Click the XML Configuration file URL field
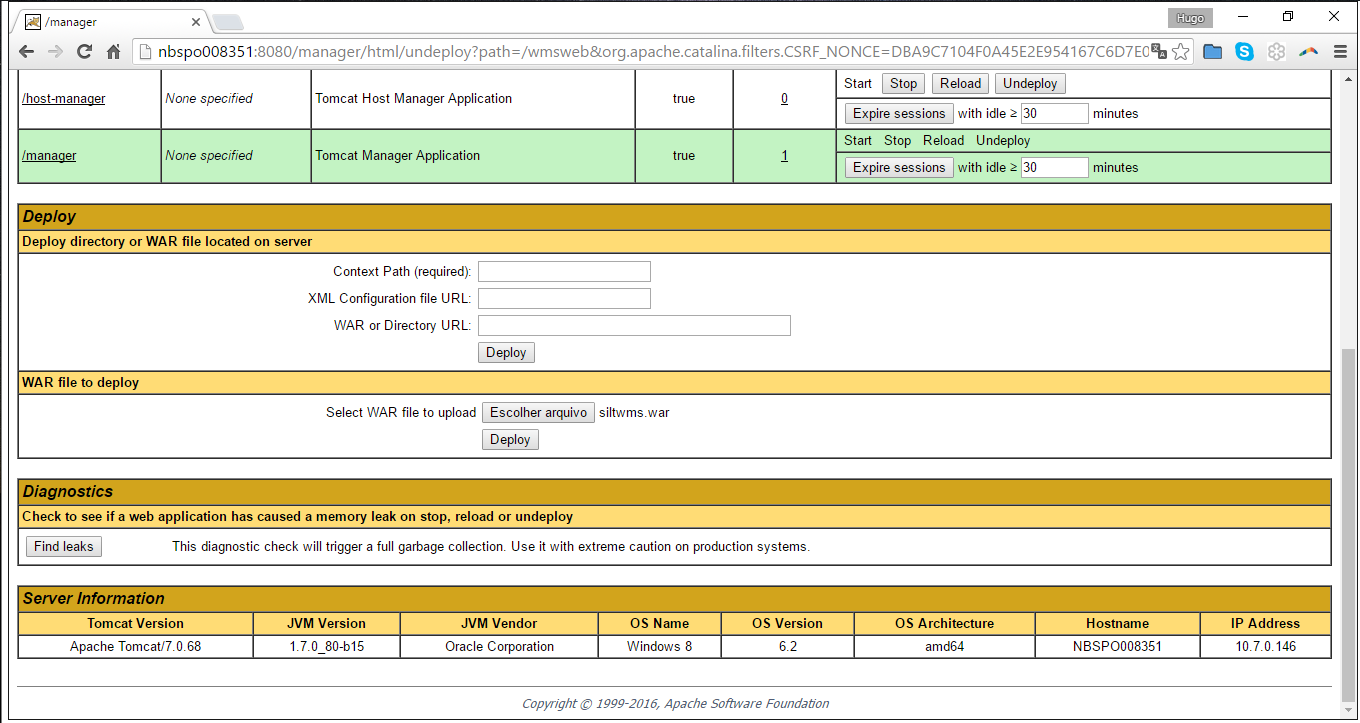 click(x=564, y=299)
